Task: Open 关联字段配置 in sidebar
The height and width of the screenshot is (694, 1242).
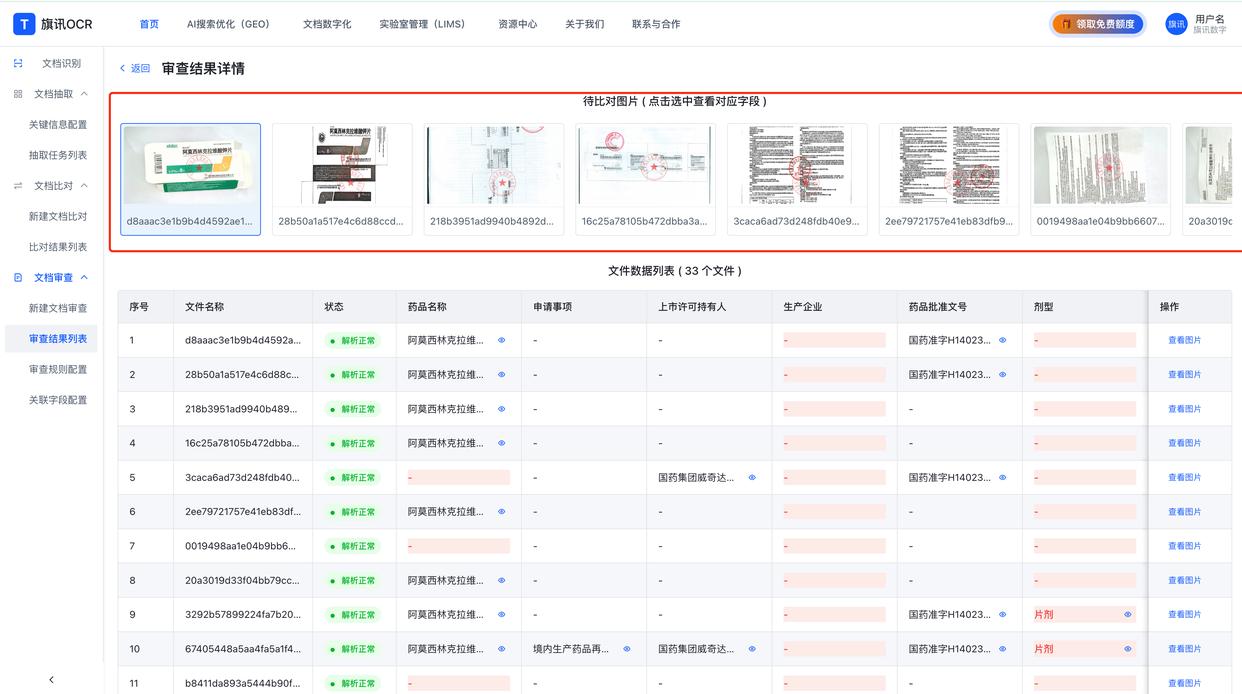Action: pos(58,400)
